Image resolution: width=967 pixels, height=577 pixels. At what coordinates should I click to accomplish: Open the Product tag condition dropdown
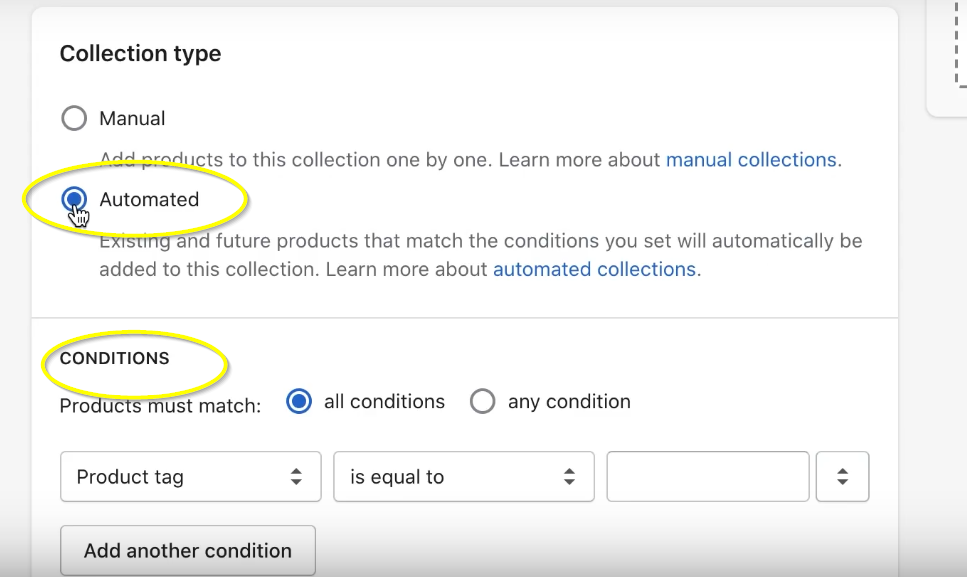[x=190, y=477]
